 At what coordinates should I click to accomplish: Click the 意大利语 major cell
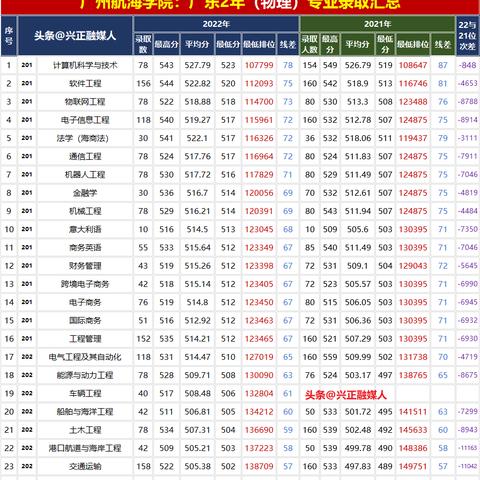[x=85, y=229]
